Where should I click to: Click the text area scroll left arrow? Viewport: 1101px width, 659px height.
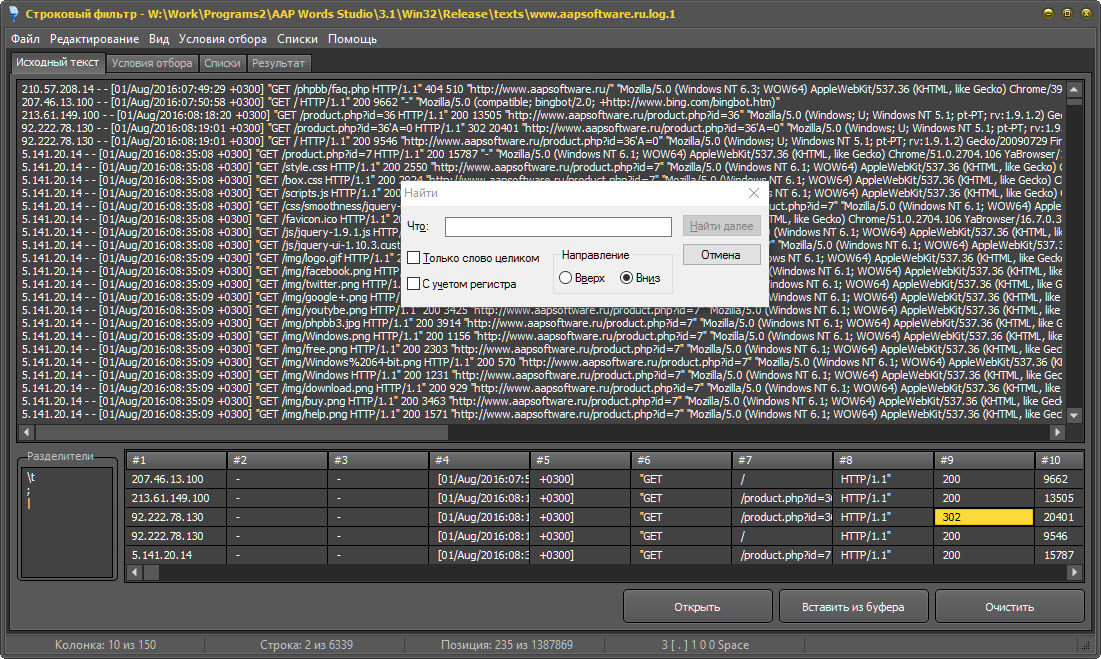27,433
